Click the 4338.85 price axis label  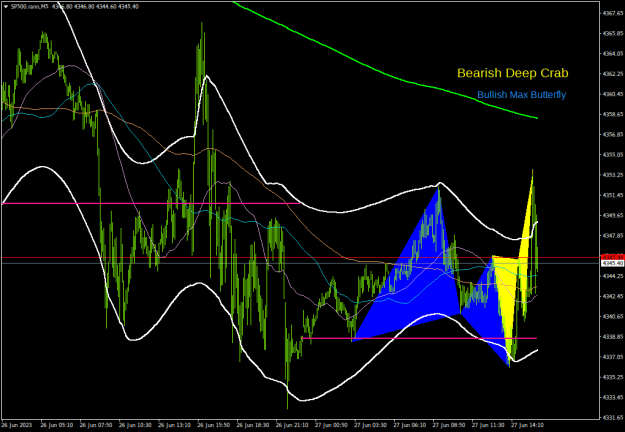click(x=613, y=337)
